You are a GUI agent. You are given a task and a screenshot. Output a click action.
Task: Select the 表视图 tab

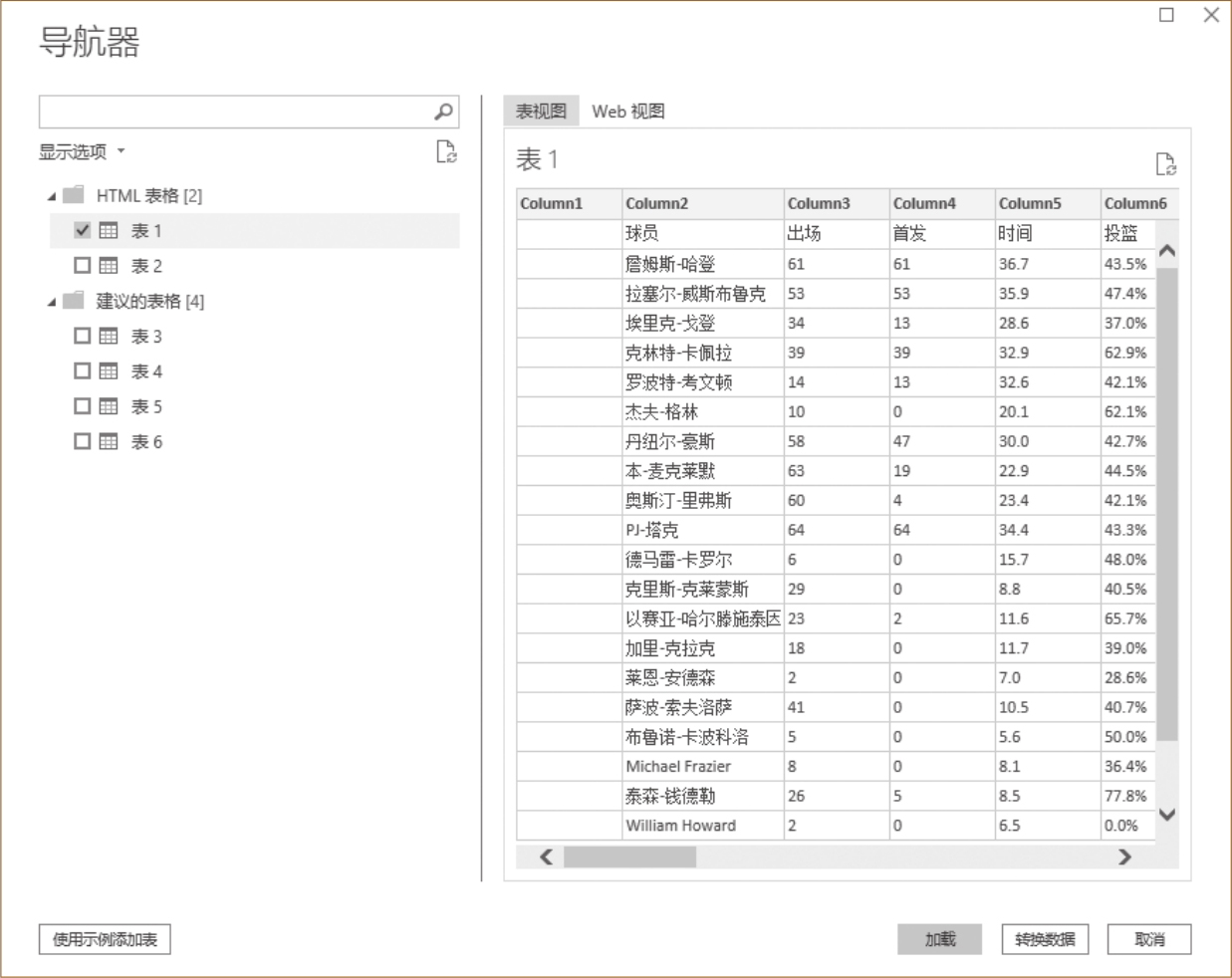click(541, 112)
